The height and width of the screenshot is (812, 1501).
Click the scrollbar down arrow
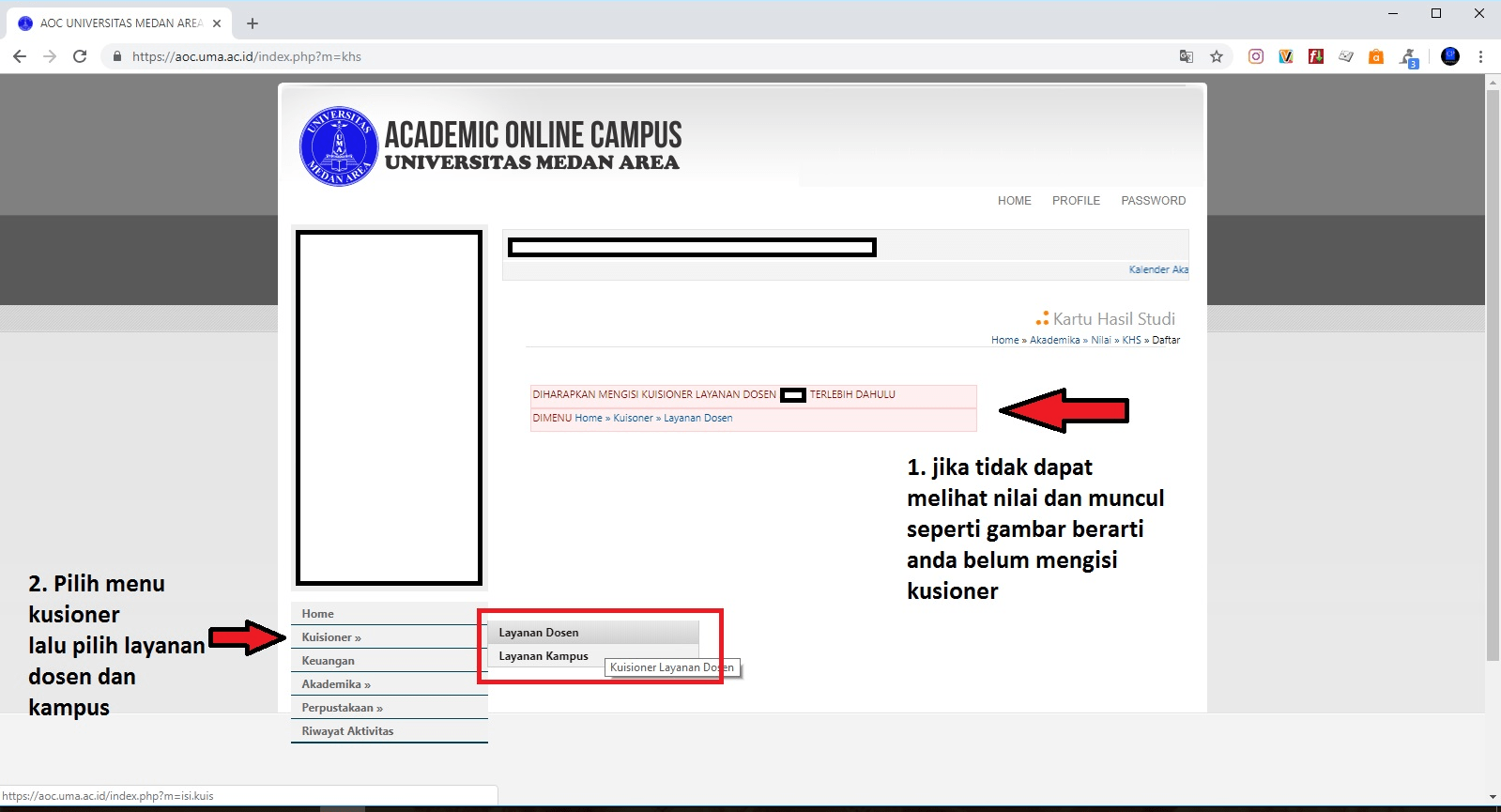(x=1493, y=797)
